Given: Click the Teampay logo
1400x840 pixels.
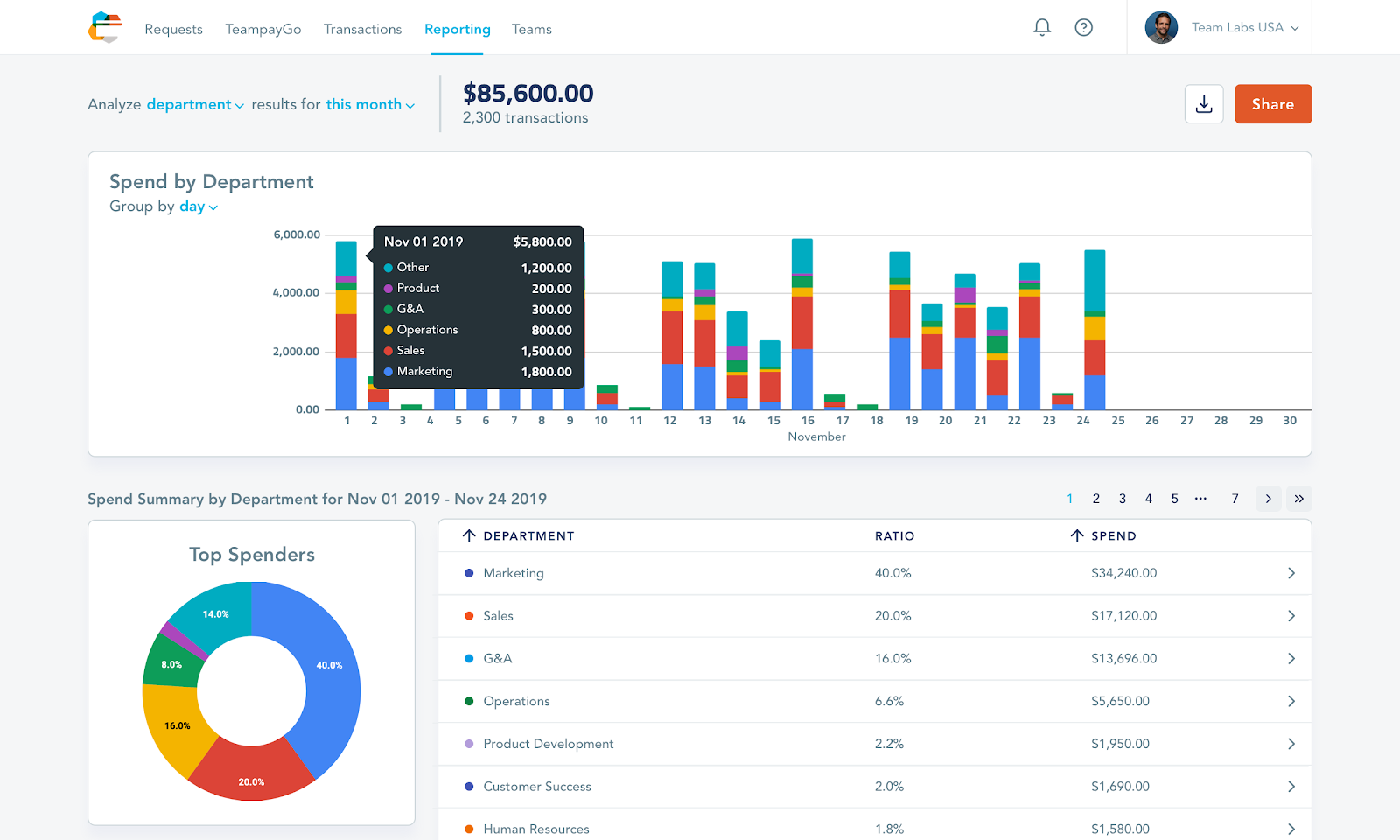Looking at the screenshot, I should click(105, 28).
